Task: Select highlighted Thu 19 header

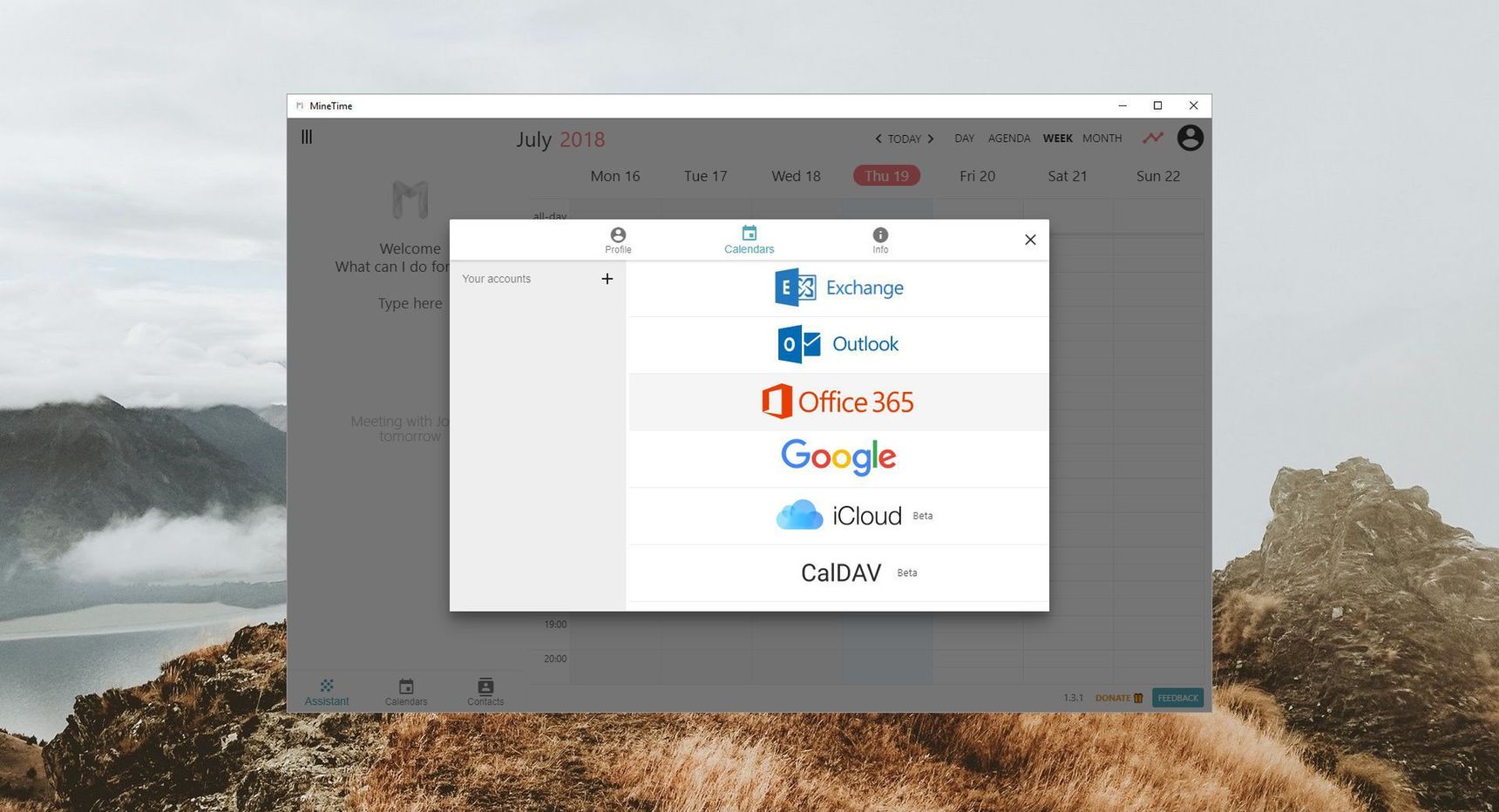Action: [x=886, y=176]
